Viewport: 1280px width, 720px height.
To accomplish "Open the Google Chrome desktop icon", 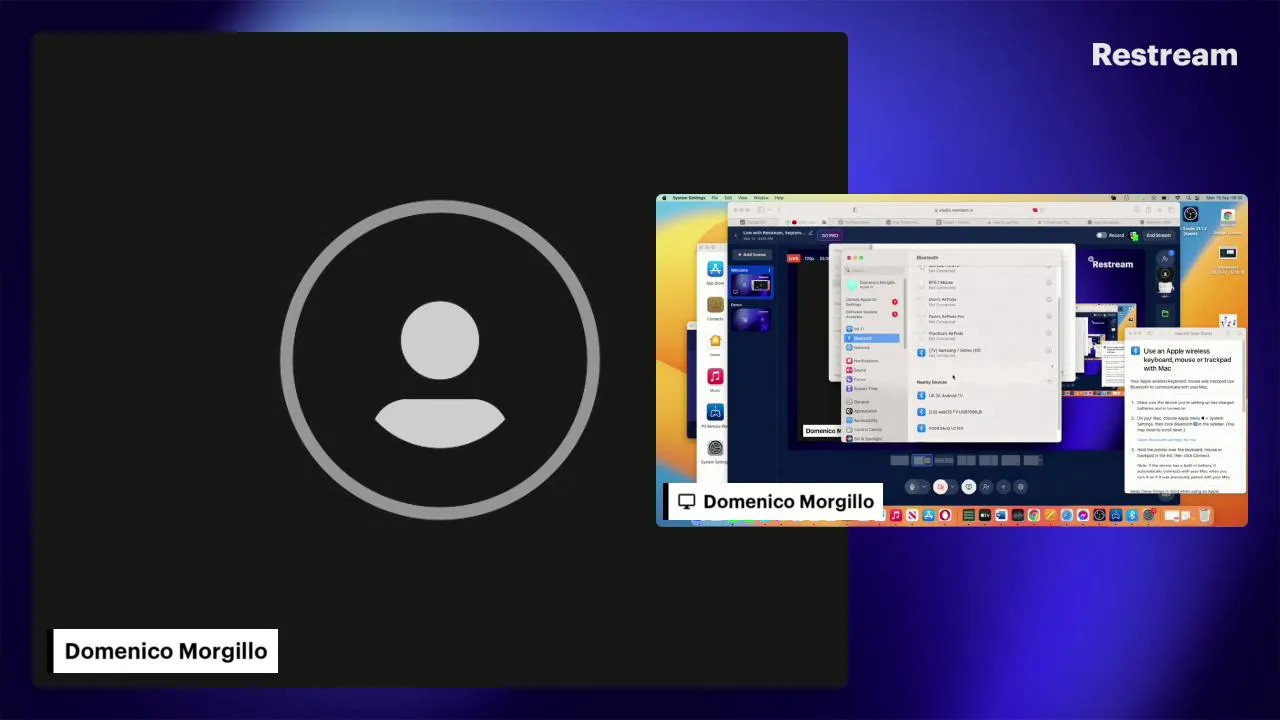I will (x=1228, y=216).
